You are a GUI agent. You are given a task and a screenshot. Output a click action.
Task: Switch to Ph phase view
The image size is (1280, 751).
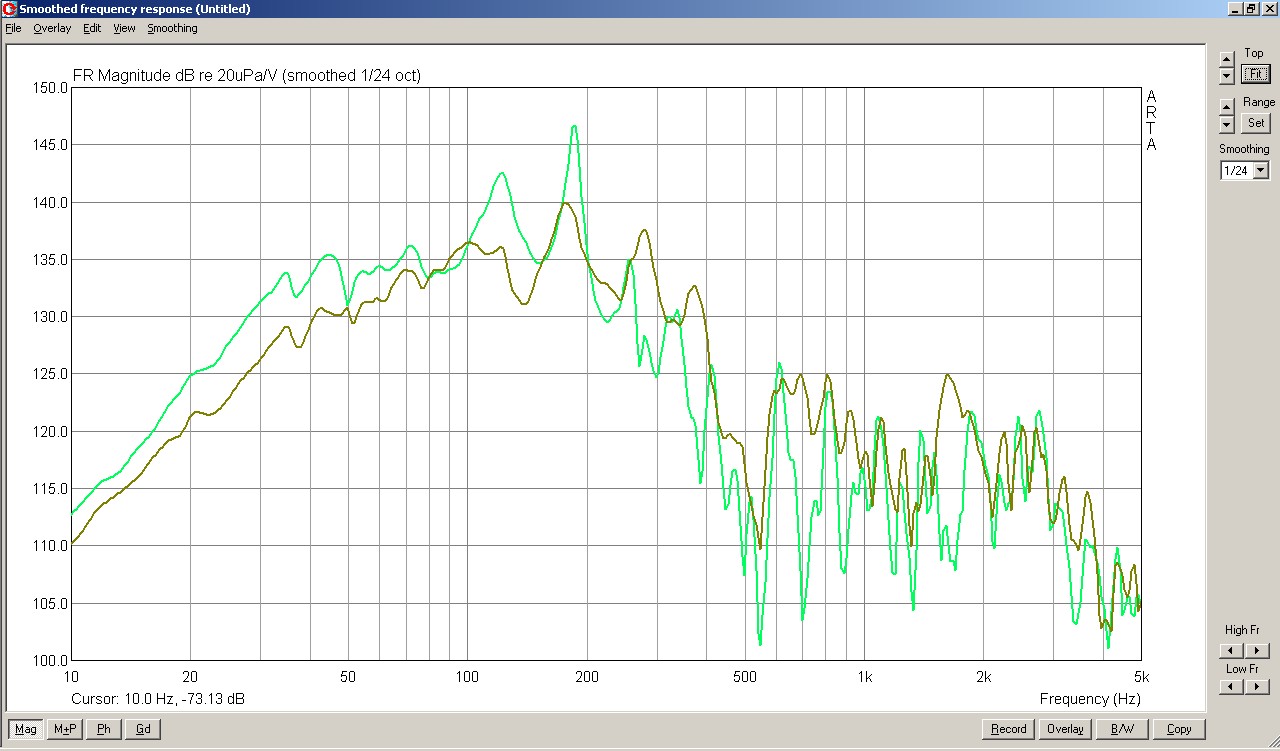(104, 729)
